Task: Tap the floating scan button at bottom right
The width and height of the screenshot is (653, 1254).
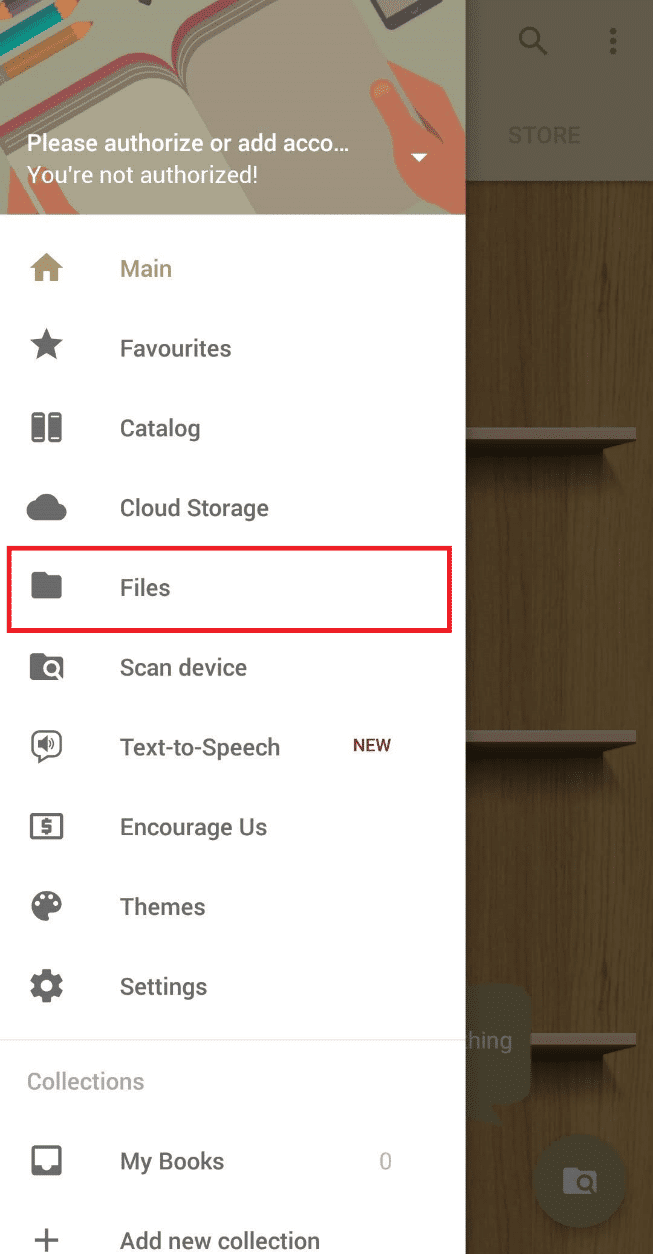Action: click(579, 1181)
